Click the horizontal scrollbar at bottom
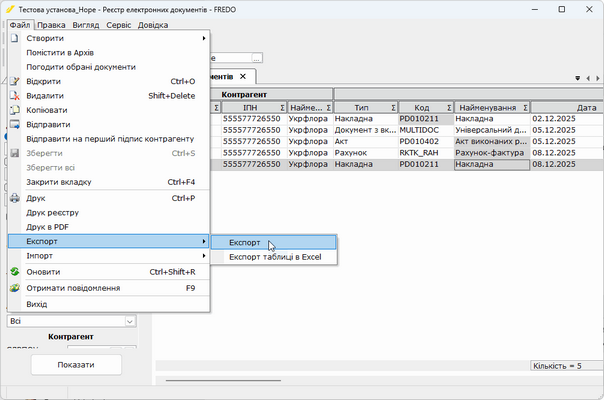 [223, 380]
